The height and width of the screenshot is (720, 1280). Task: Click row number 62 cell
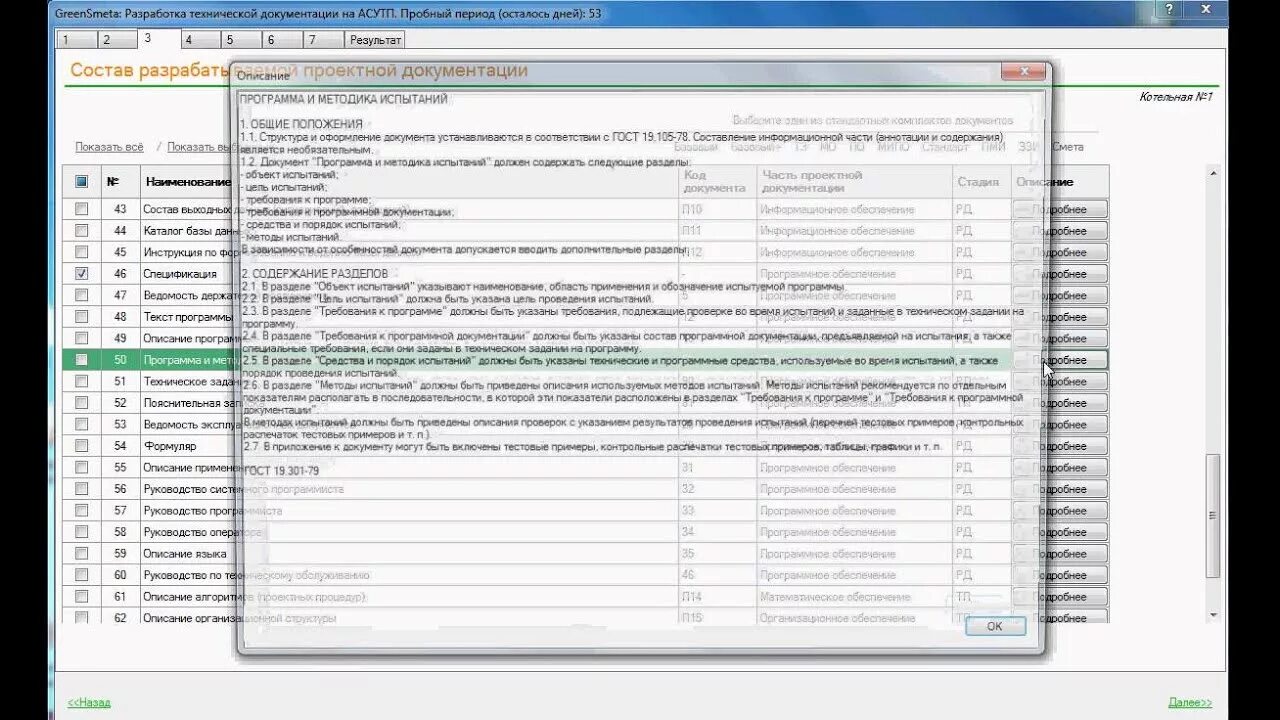[x=120, y=618]
